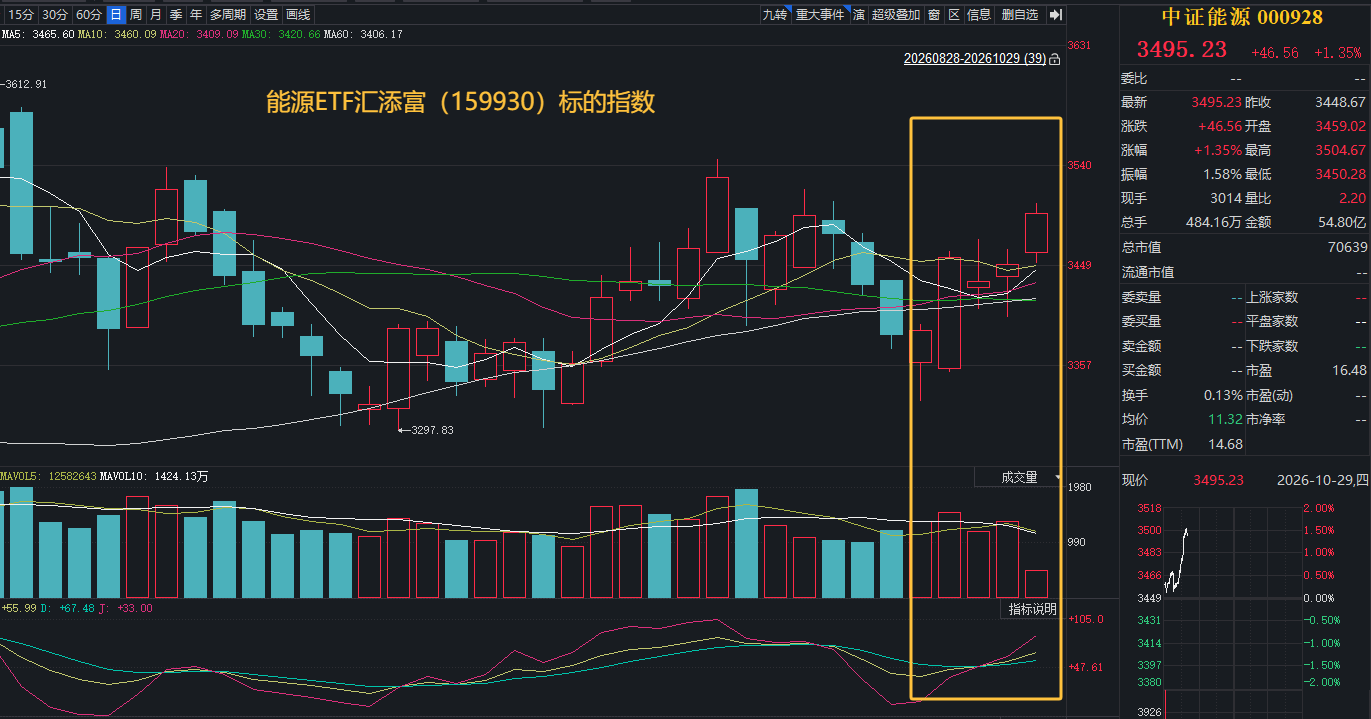Click the MAVOL10 volume average label

coord(155,476)
